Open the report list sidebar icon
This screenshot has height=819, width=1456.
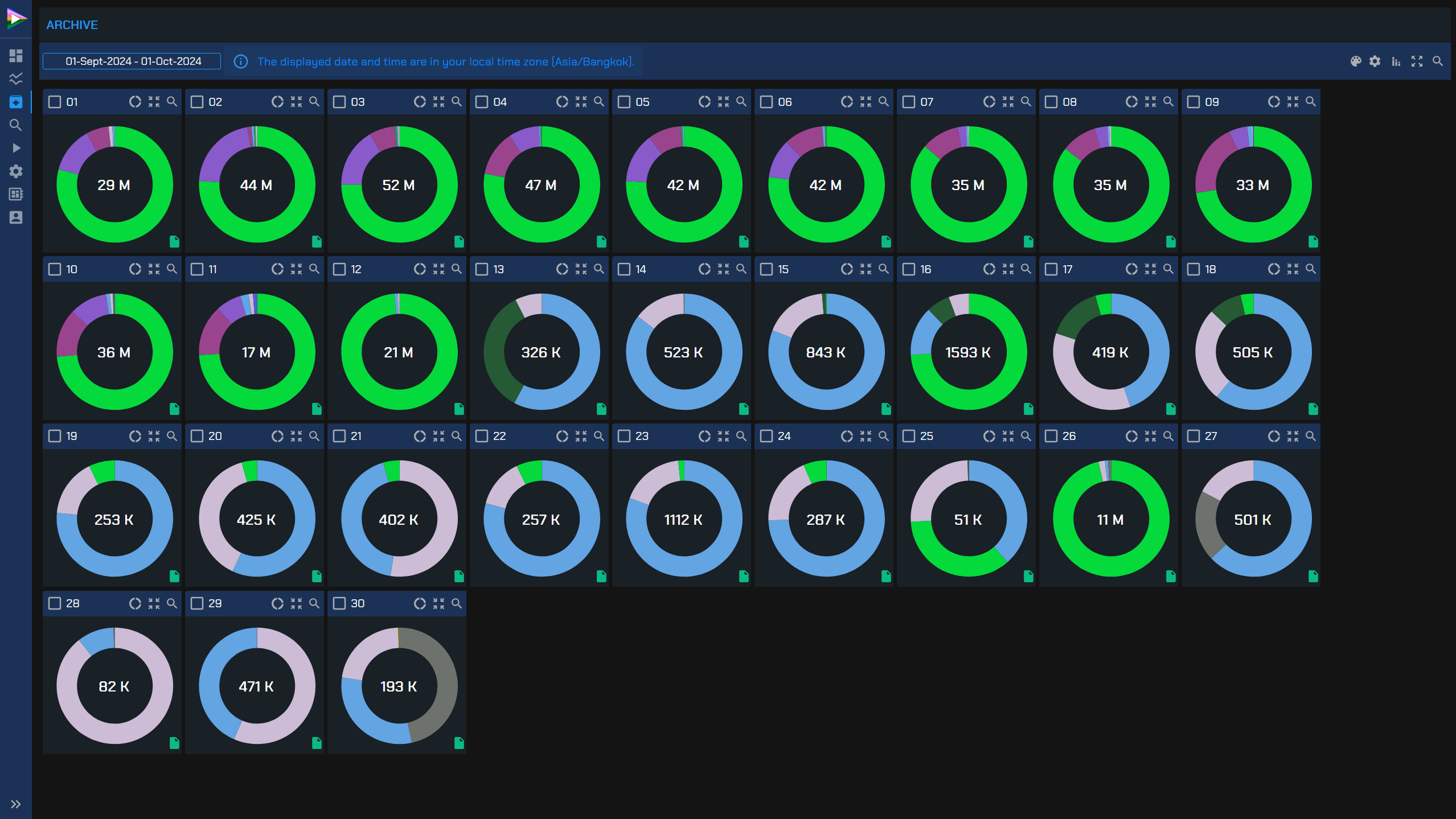[16, 195]
